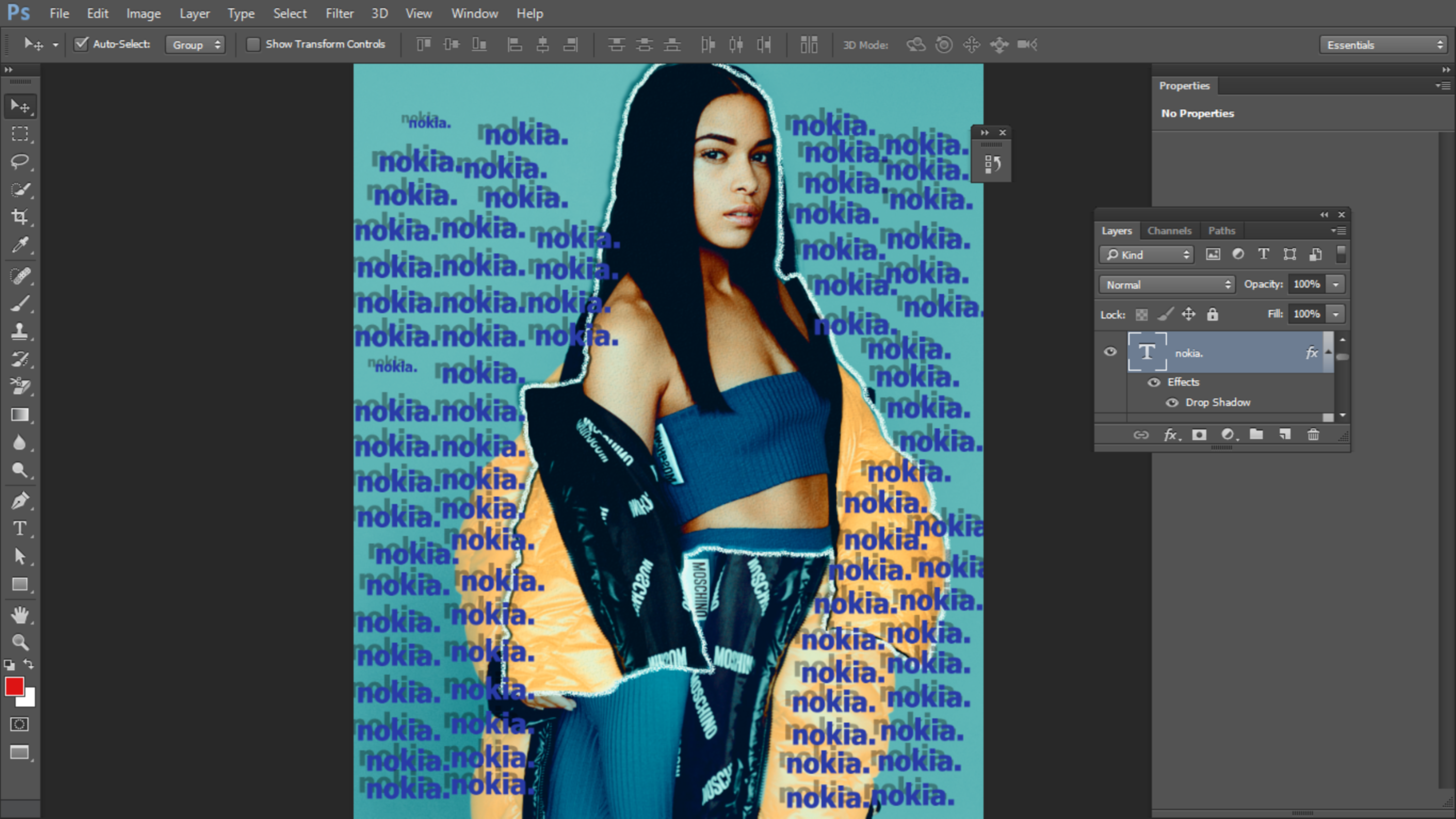Enable Show Transform Controls checkbox
The width and height of the screenshot is (1456, 819).
point(253,44)
